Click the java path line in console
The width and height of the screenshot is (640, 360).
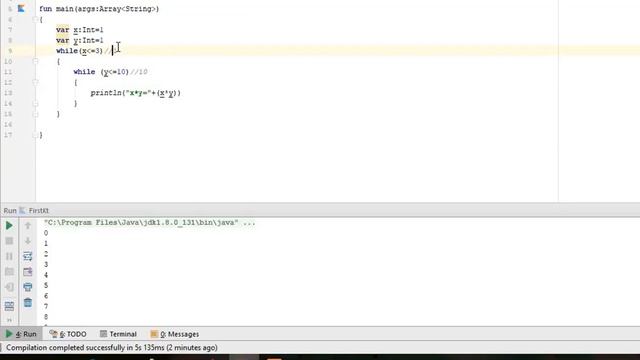click(x=149, y=223)
